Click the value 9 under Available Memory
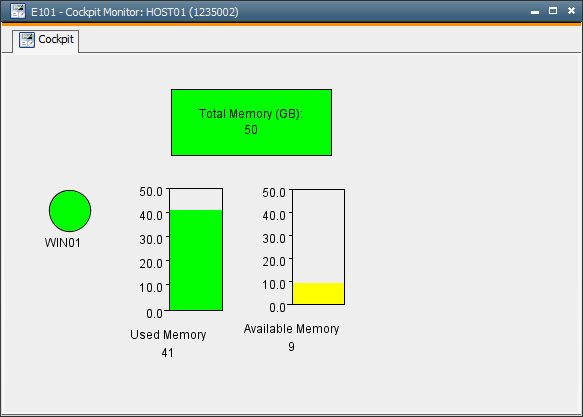The image size is (583, 417). pos(292,346)
